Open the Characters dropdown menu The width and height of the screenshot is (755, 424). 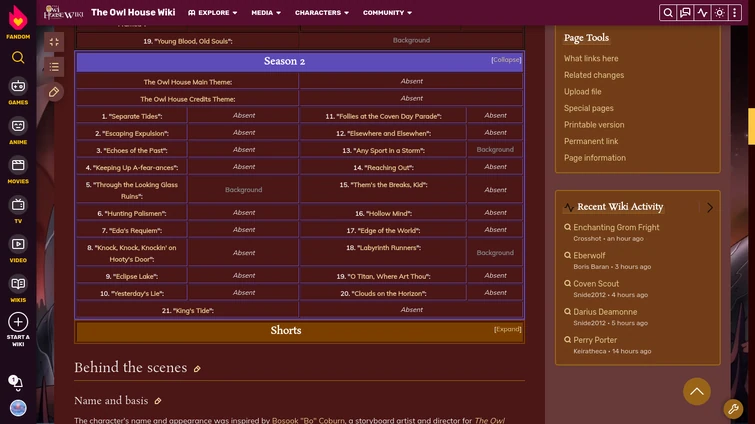[x=322, y=13]
